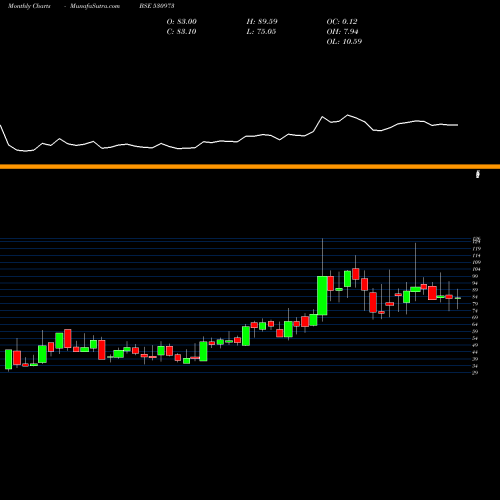Click the 'Monthly Charts' title text
The image size is (500, 500).
(x=29, y=6)
